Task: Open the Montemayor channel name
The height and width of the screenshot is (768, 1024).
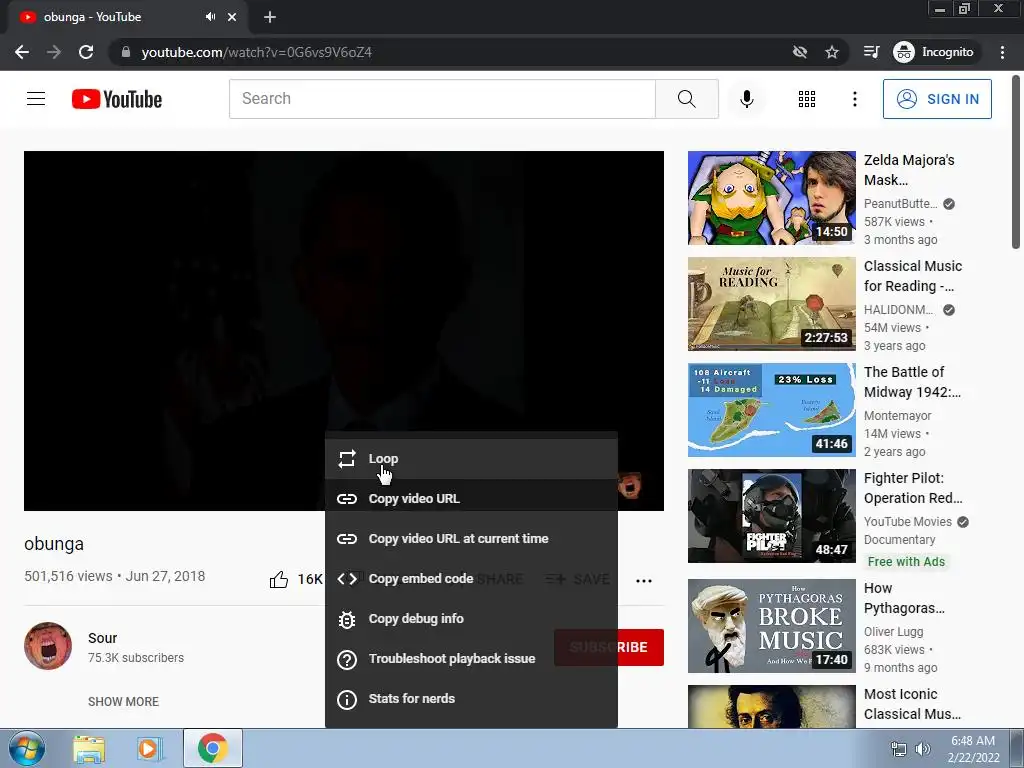Action: (x=897, y=415)
